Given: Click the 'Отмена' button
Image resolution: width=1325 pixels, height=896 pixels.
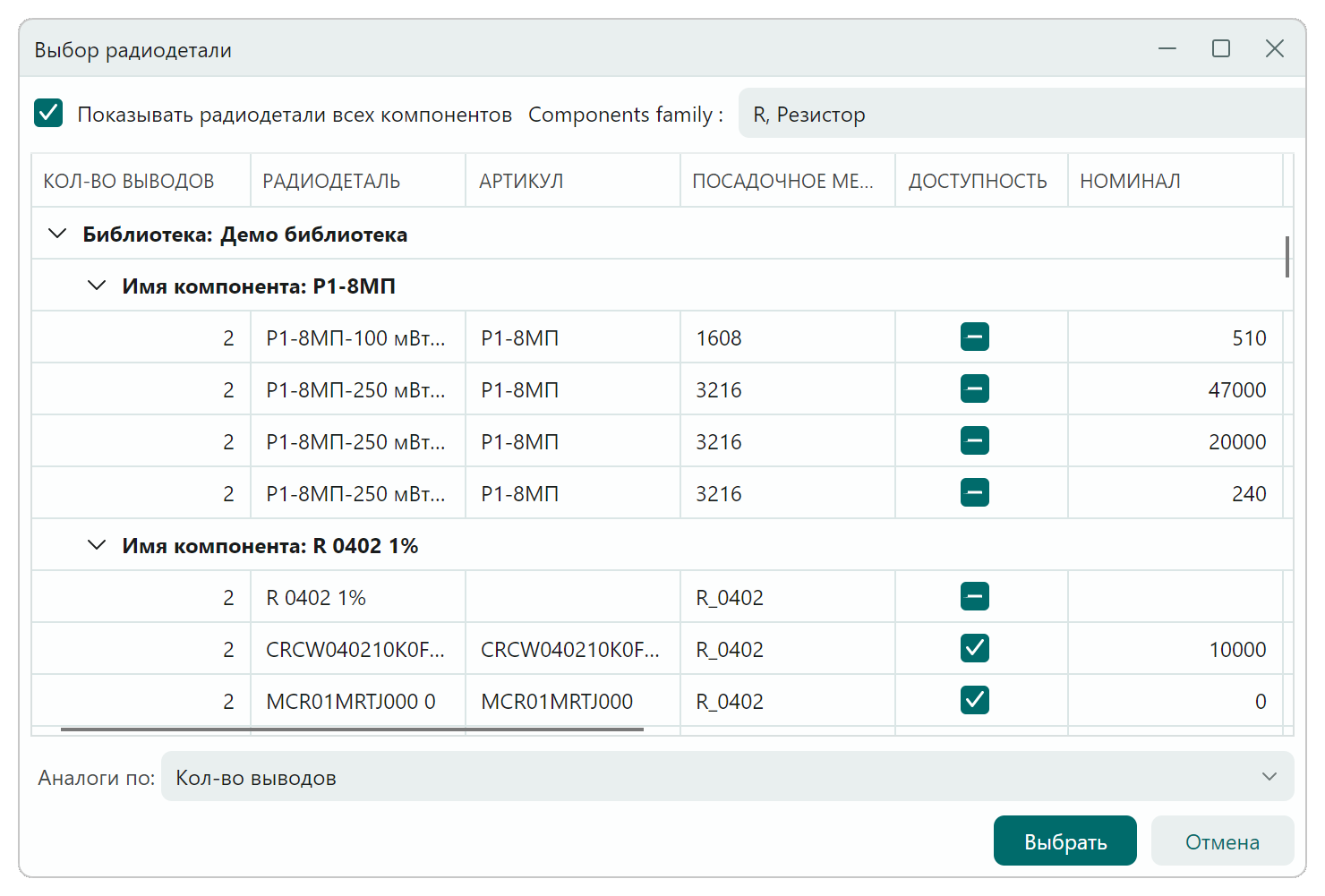Looking at the screenshot, I should (x=1222, y=841).
